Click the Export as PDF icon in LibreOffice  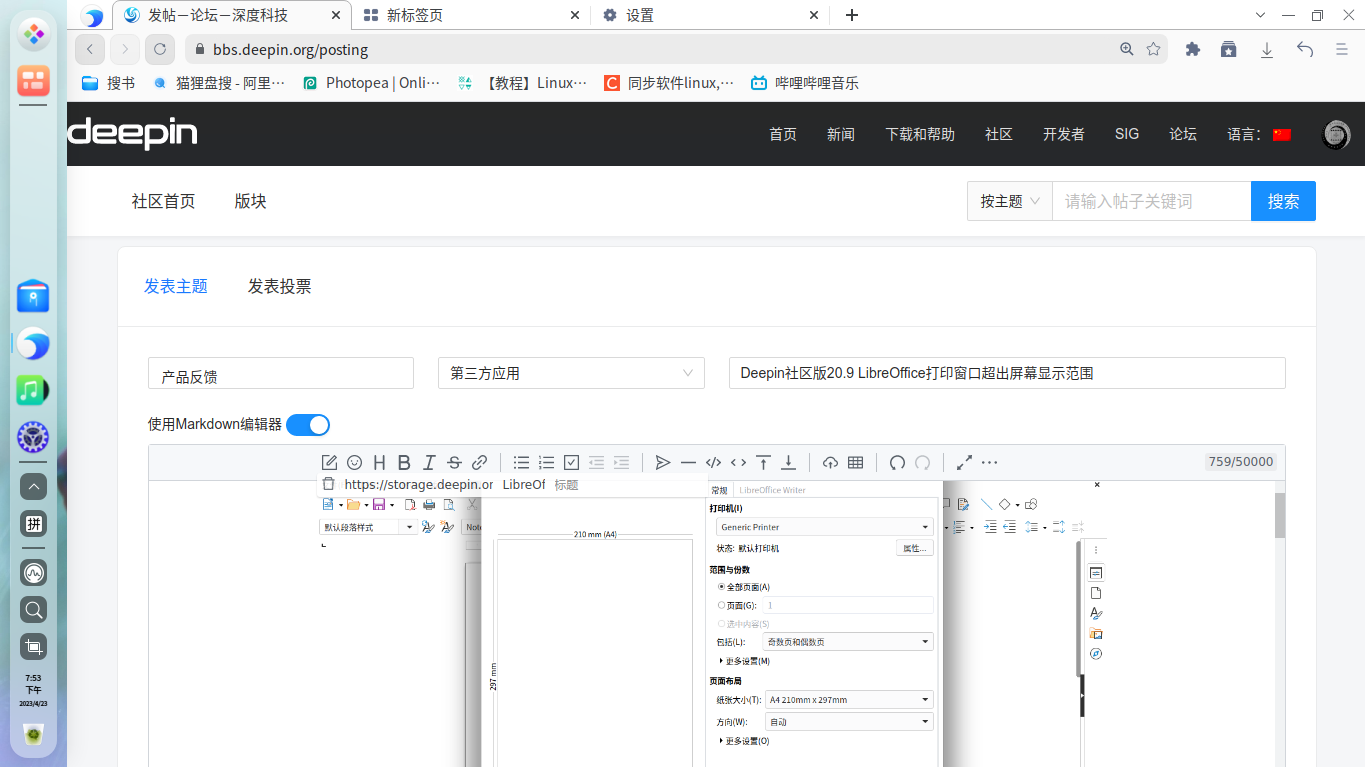[410, 505]
